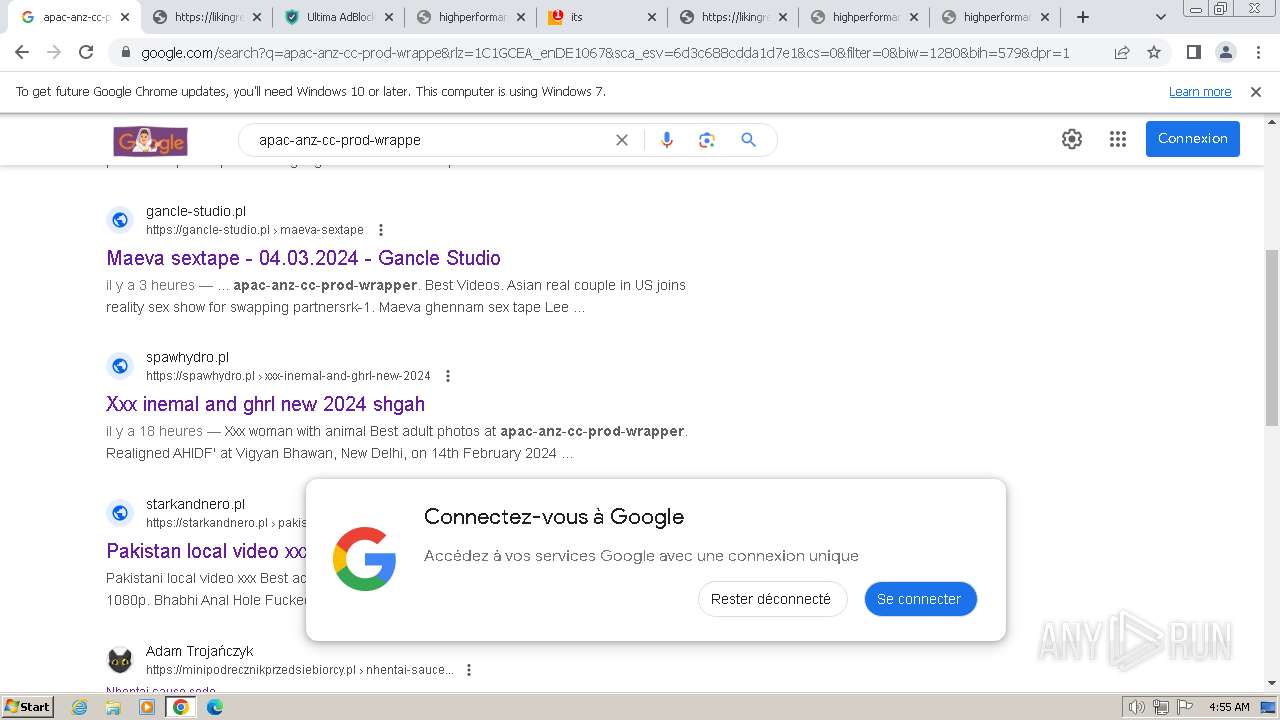Switch to first highperforman tab
The image size is (1280, 720).
(x=469, y=17)
